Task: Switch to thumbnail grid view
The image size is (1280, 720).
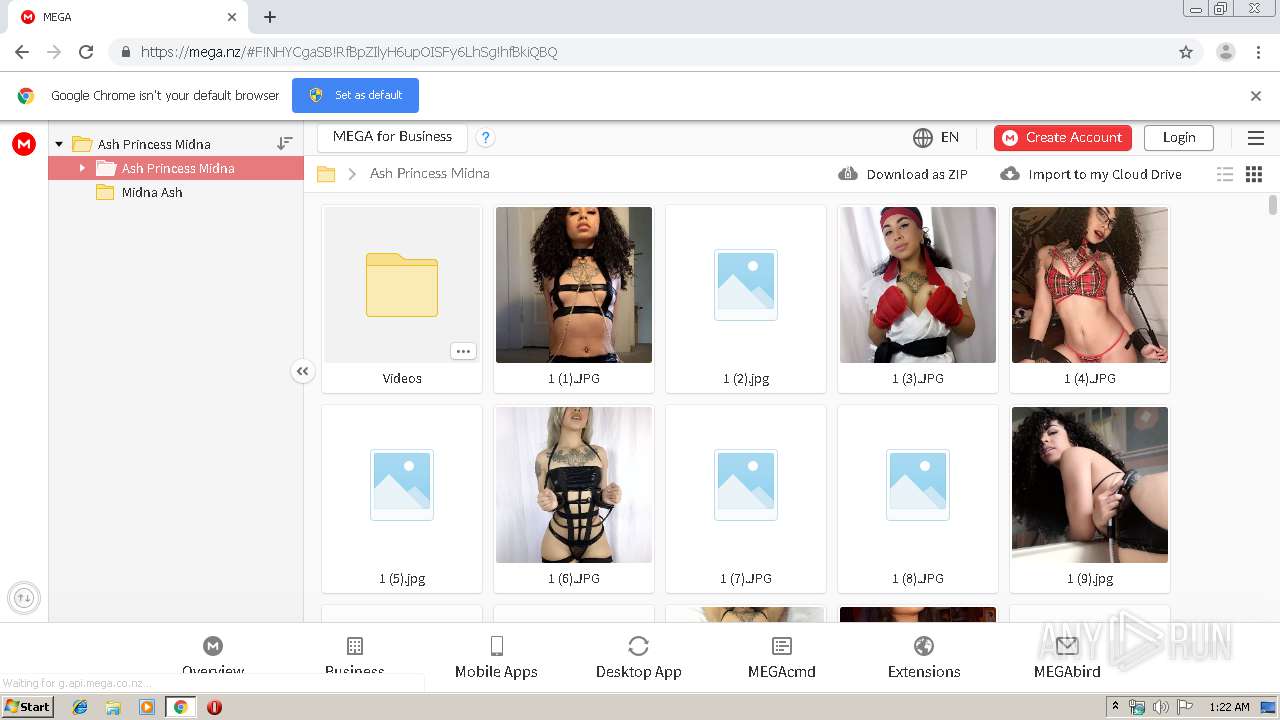Action: click(x=1254, y=174)
